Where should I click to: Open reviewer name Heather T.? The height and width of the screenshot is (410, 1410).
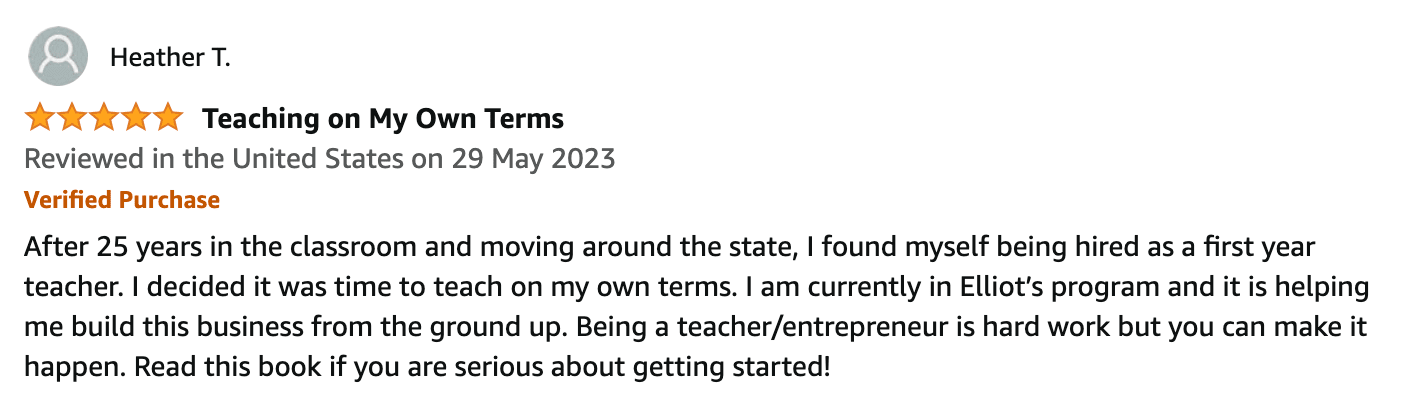tap(170, 58)
